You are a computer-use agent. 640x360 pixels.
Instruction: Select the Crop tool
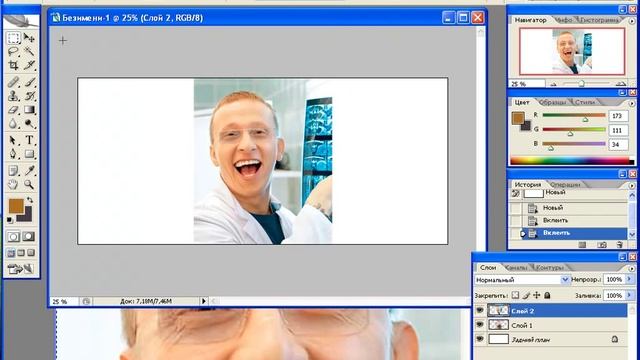click(13, 65)
